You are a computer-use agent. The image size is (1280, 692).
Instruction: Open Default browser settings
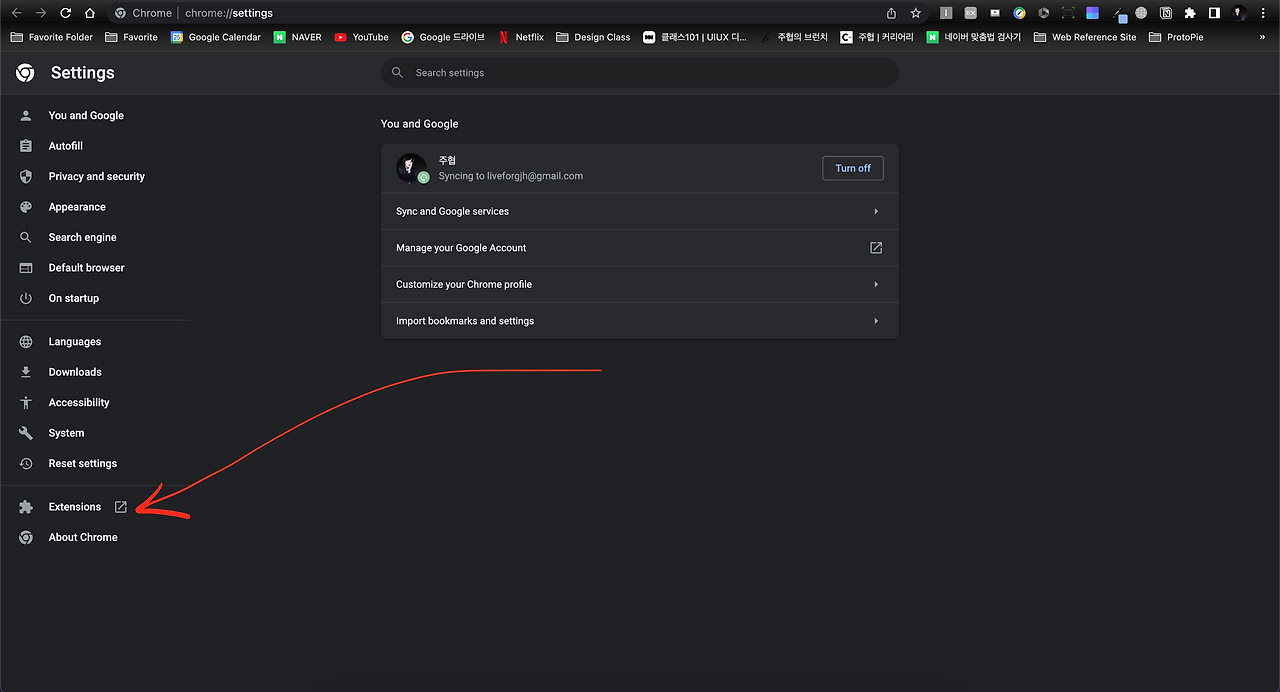pos(86,268)
